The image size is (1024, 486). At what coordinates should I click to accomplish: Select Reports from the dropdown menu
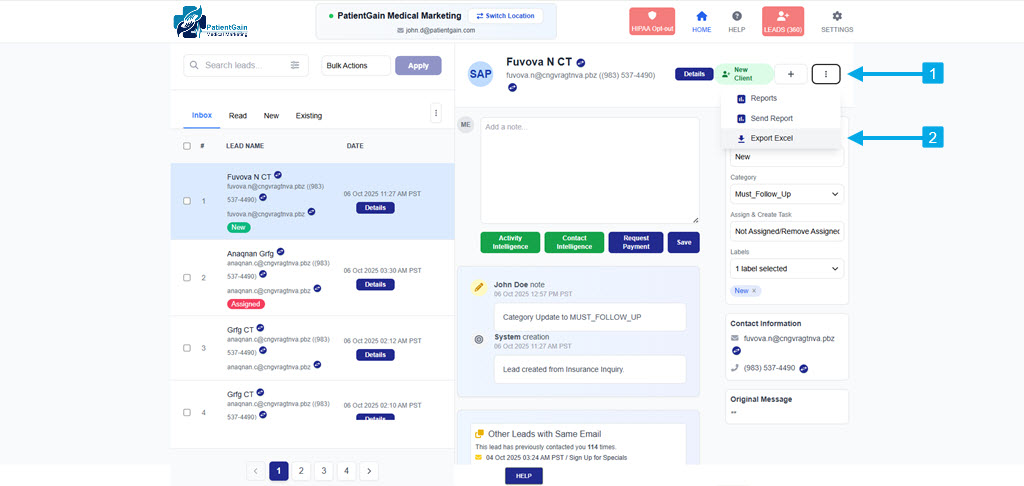tap(780, 99)
